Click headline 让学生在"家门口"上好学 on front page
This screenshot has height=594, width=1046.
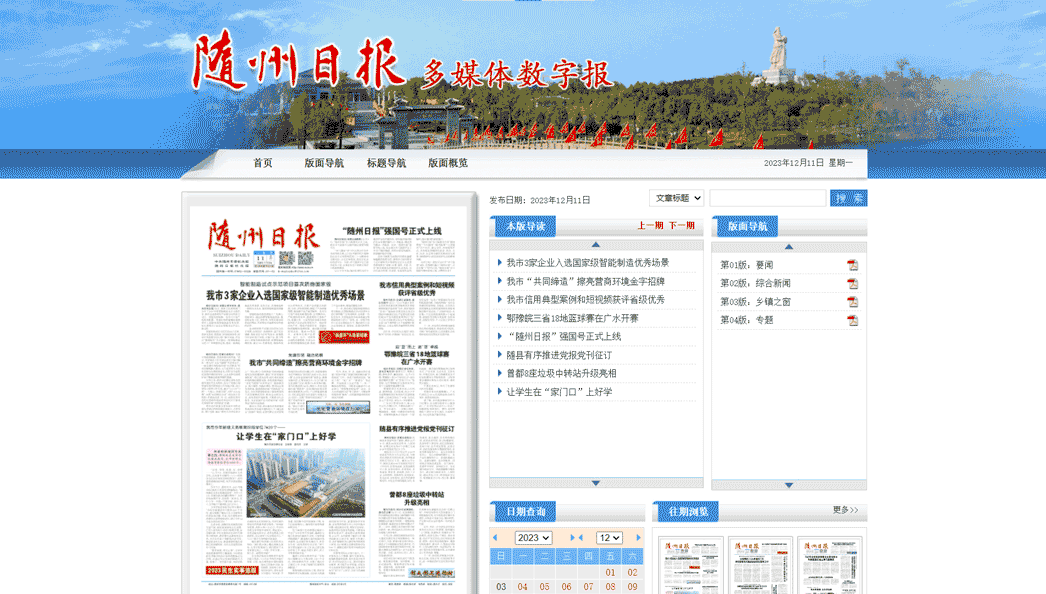tap(286, 436)
